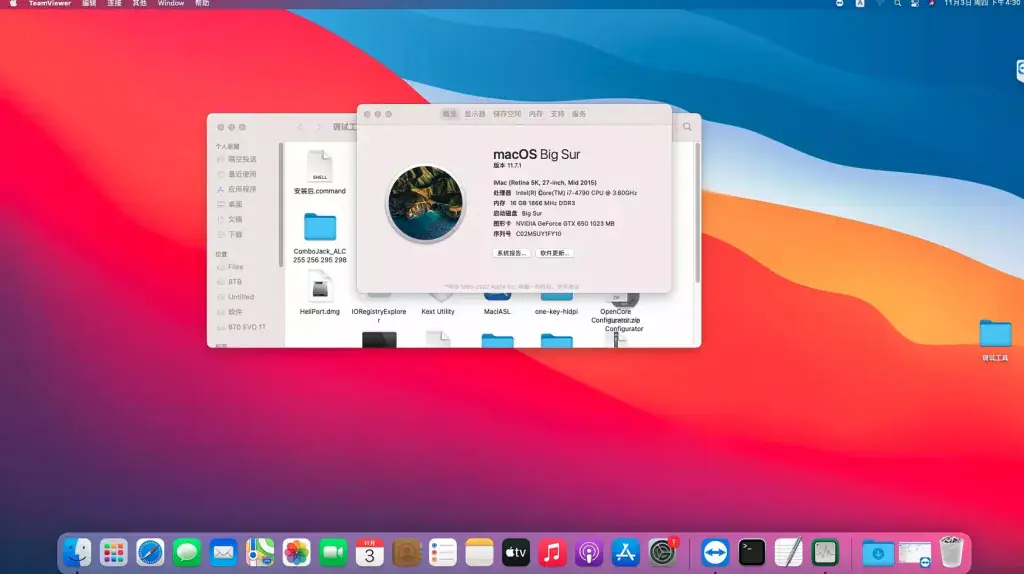
Task: Switch to 显示器 tab
Action: tap(475, 114)
